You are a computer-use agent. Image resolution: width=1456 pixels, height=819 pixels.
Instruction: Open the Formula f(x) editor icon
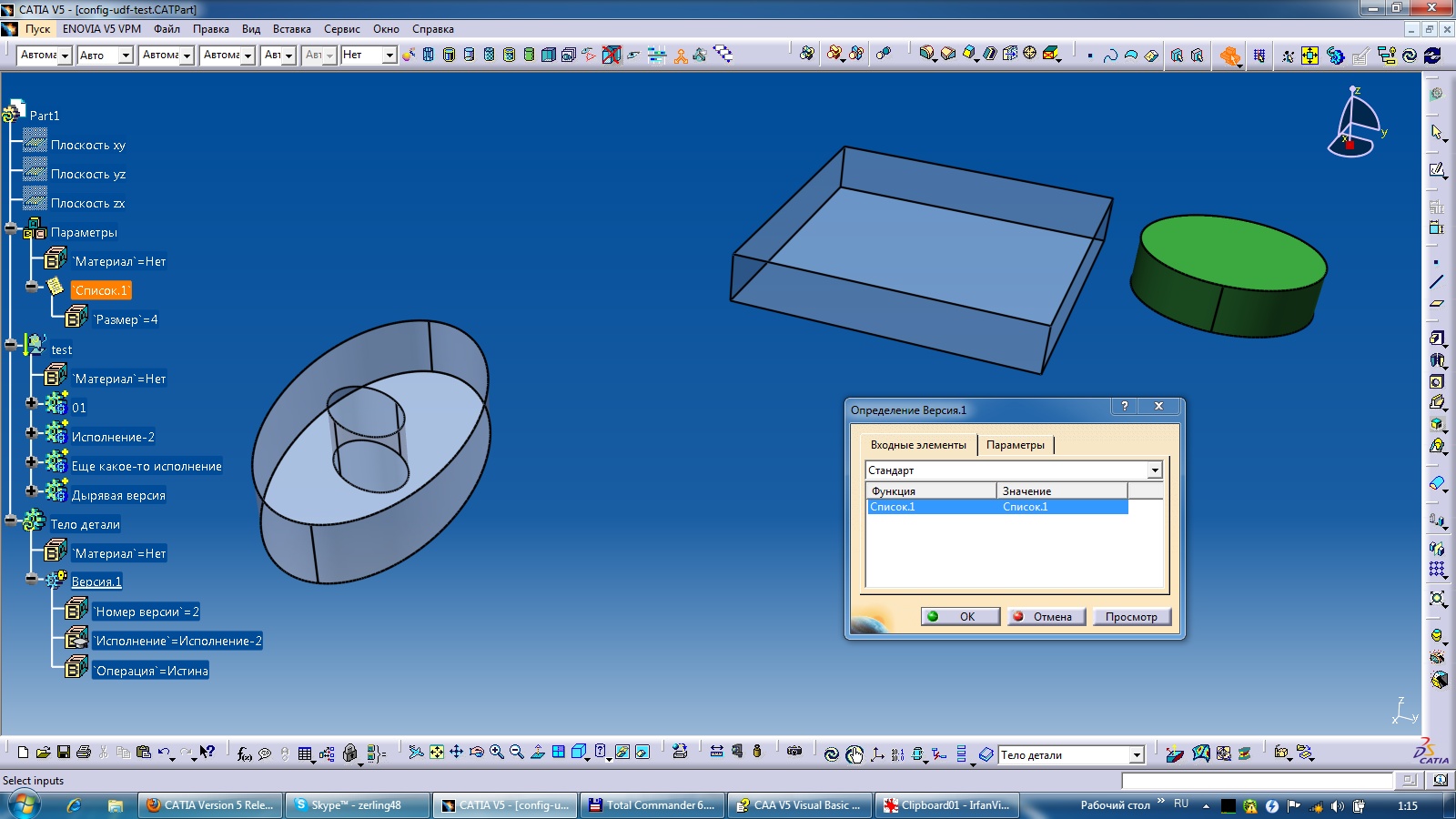pos(244,753)
